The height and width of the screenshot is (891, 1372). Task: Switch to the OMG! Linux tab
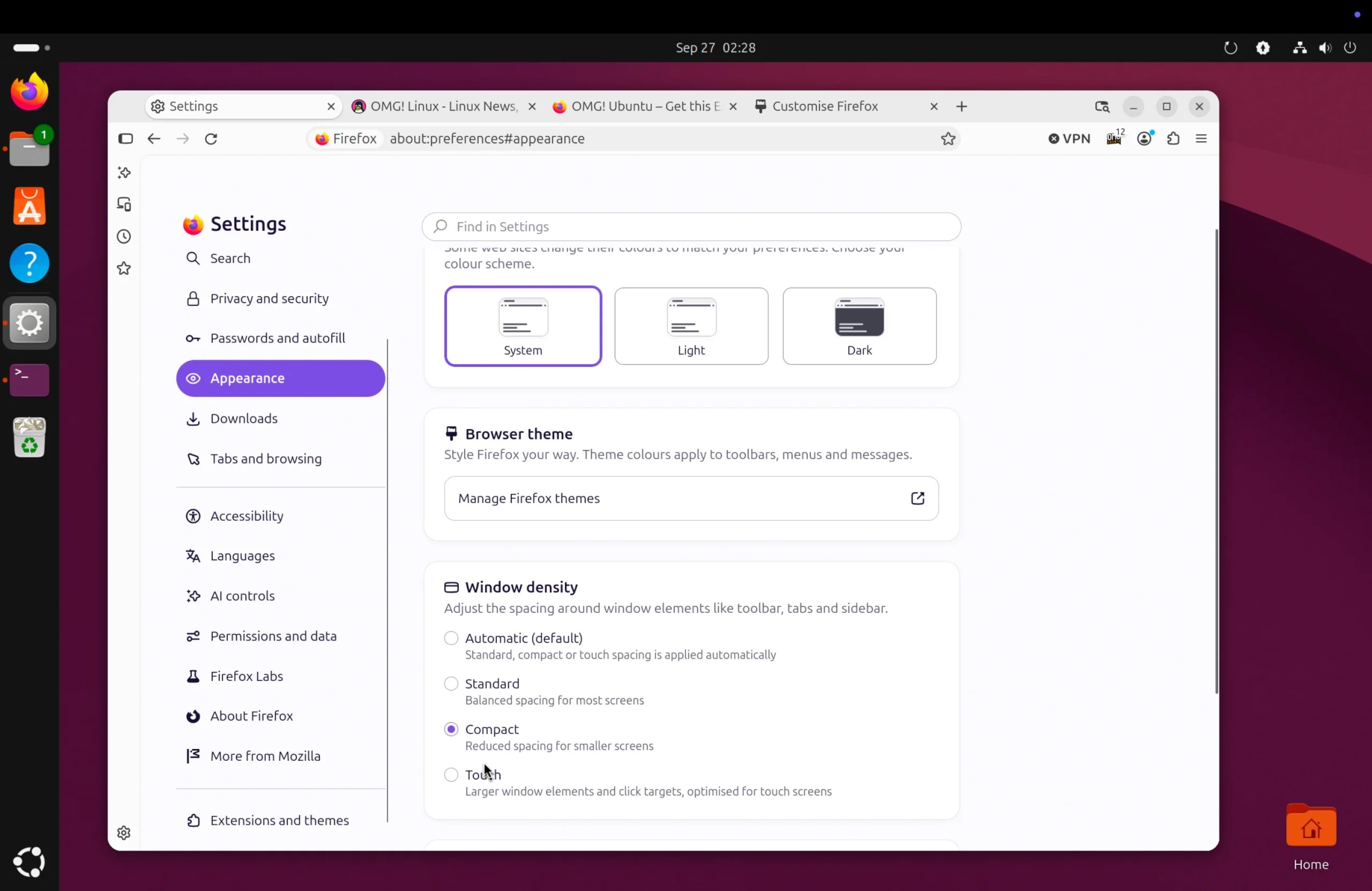pos(444,107)
